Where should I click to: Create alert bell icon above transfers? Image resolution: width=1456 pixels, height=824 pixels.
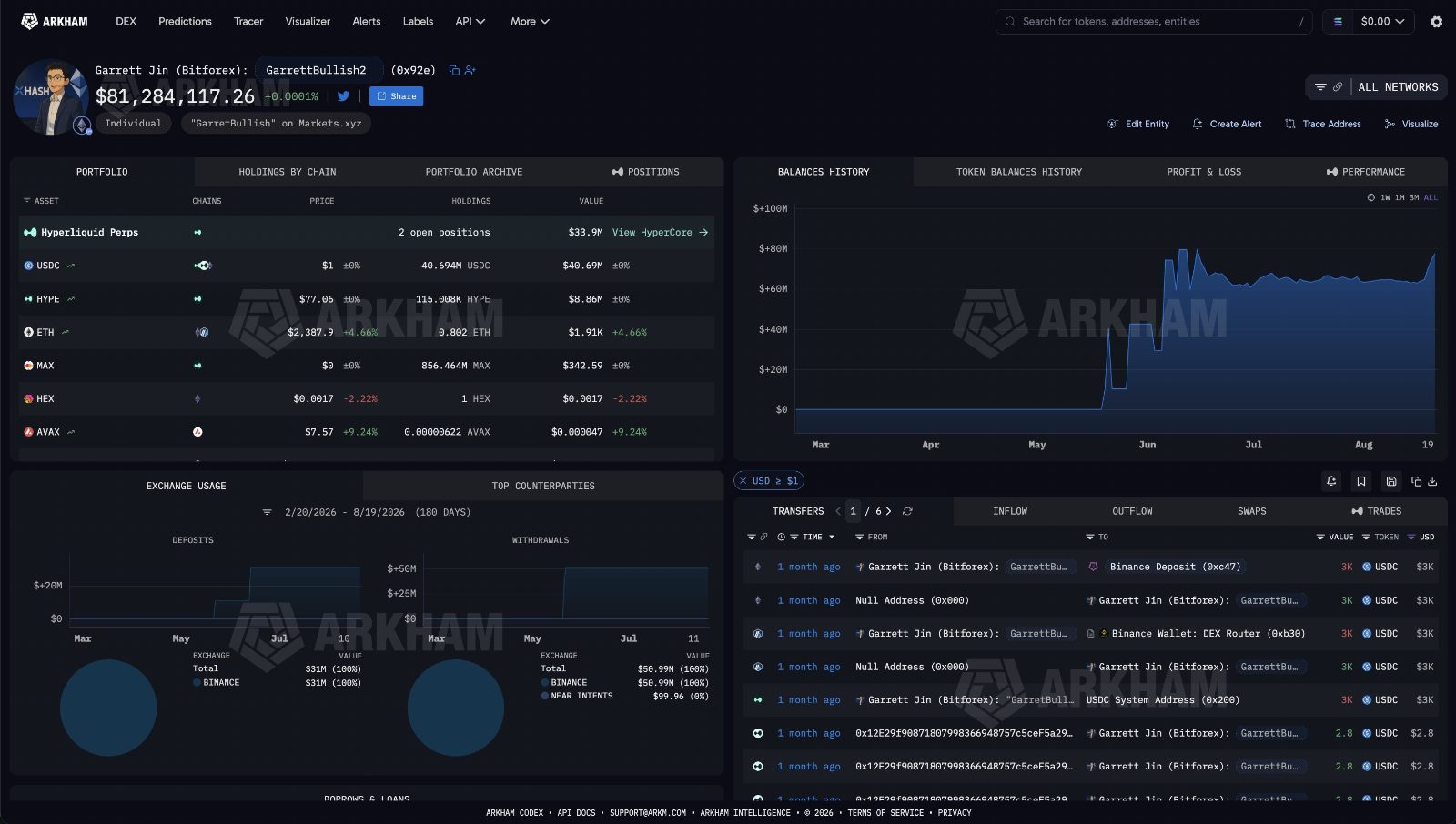(x=1331, y=481)
